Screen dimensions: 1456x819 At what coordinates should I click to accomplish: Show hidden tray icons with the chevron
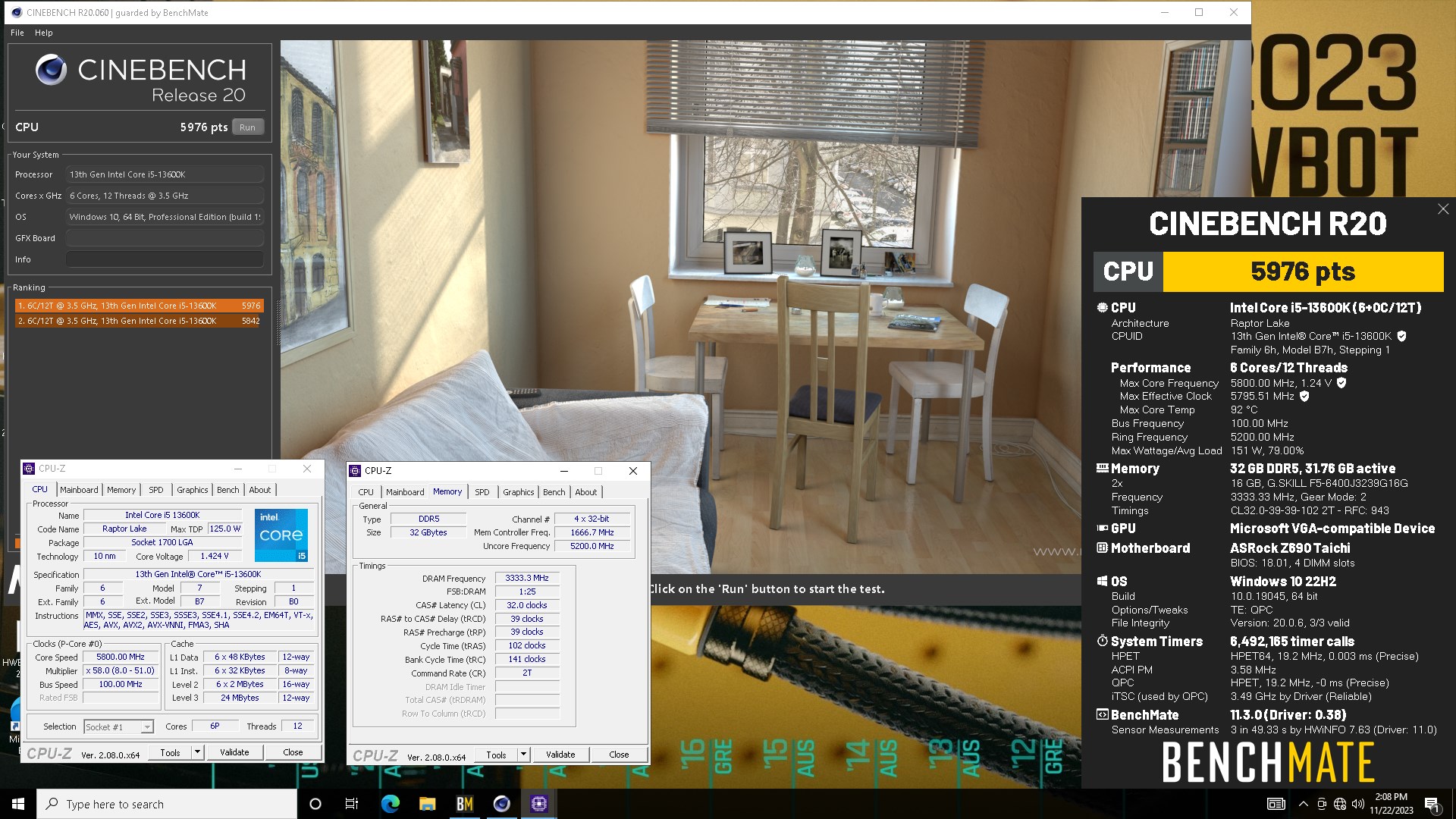click(x=1303, y=804)
